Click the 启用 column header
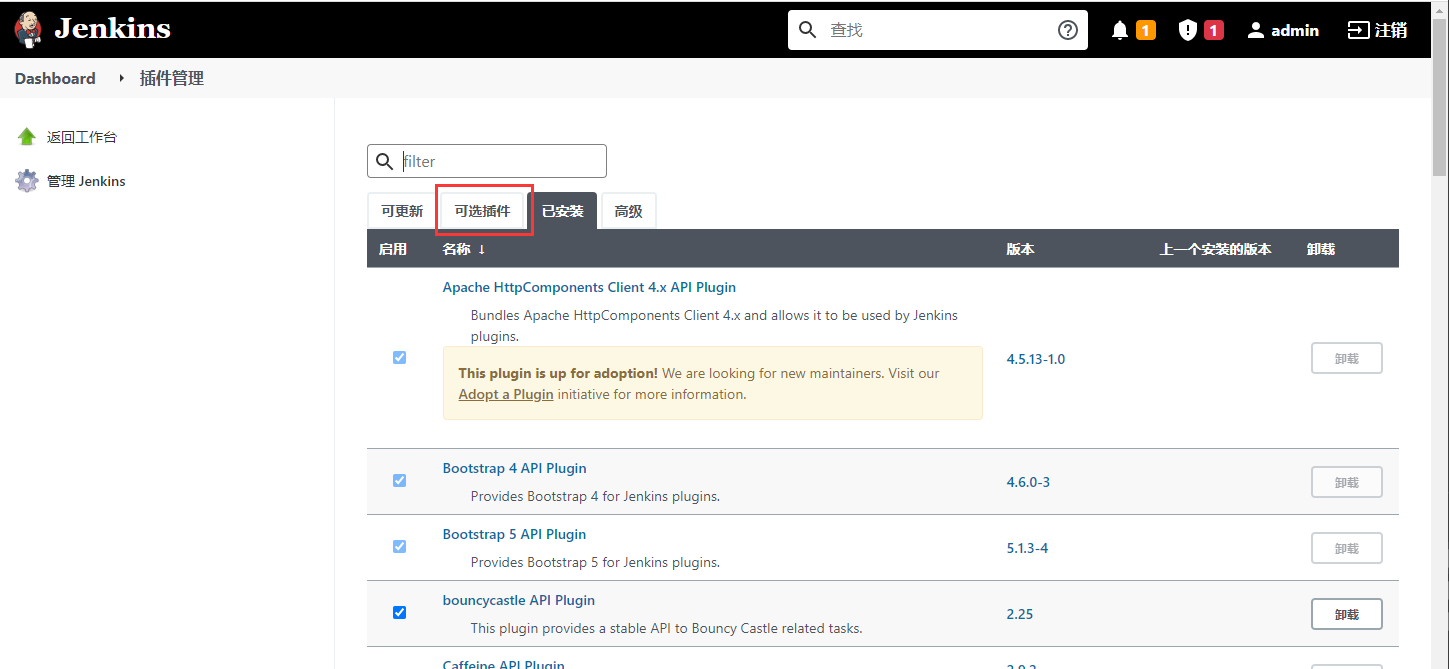Screen dimensions: 1449x669 click(x=393, y=249)
